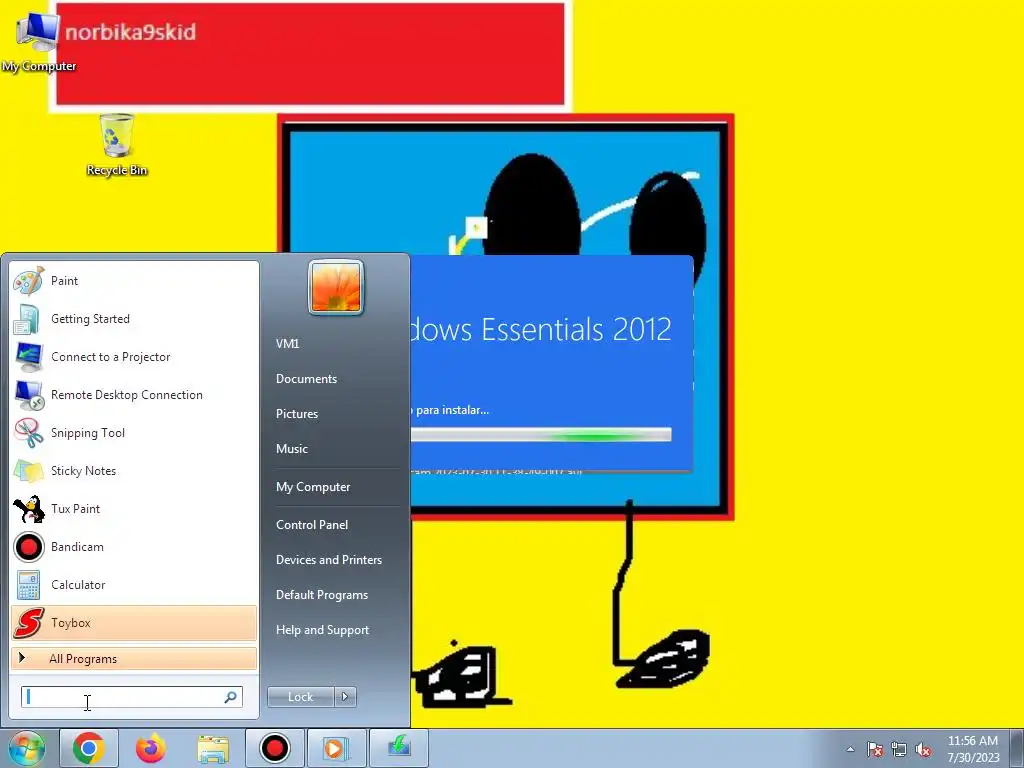Launch Toybox from the Start menu

click(134, 622)
